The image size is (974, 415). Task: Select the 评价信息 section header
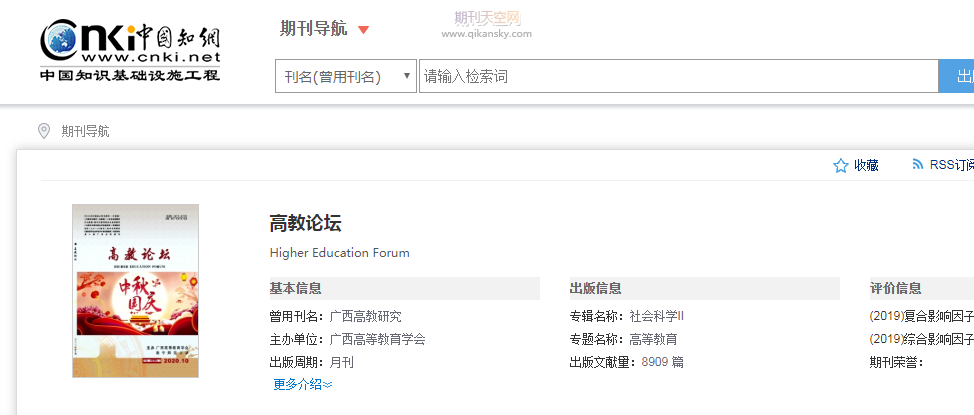[896, 289]
